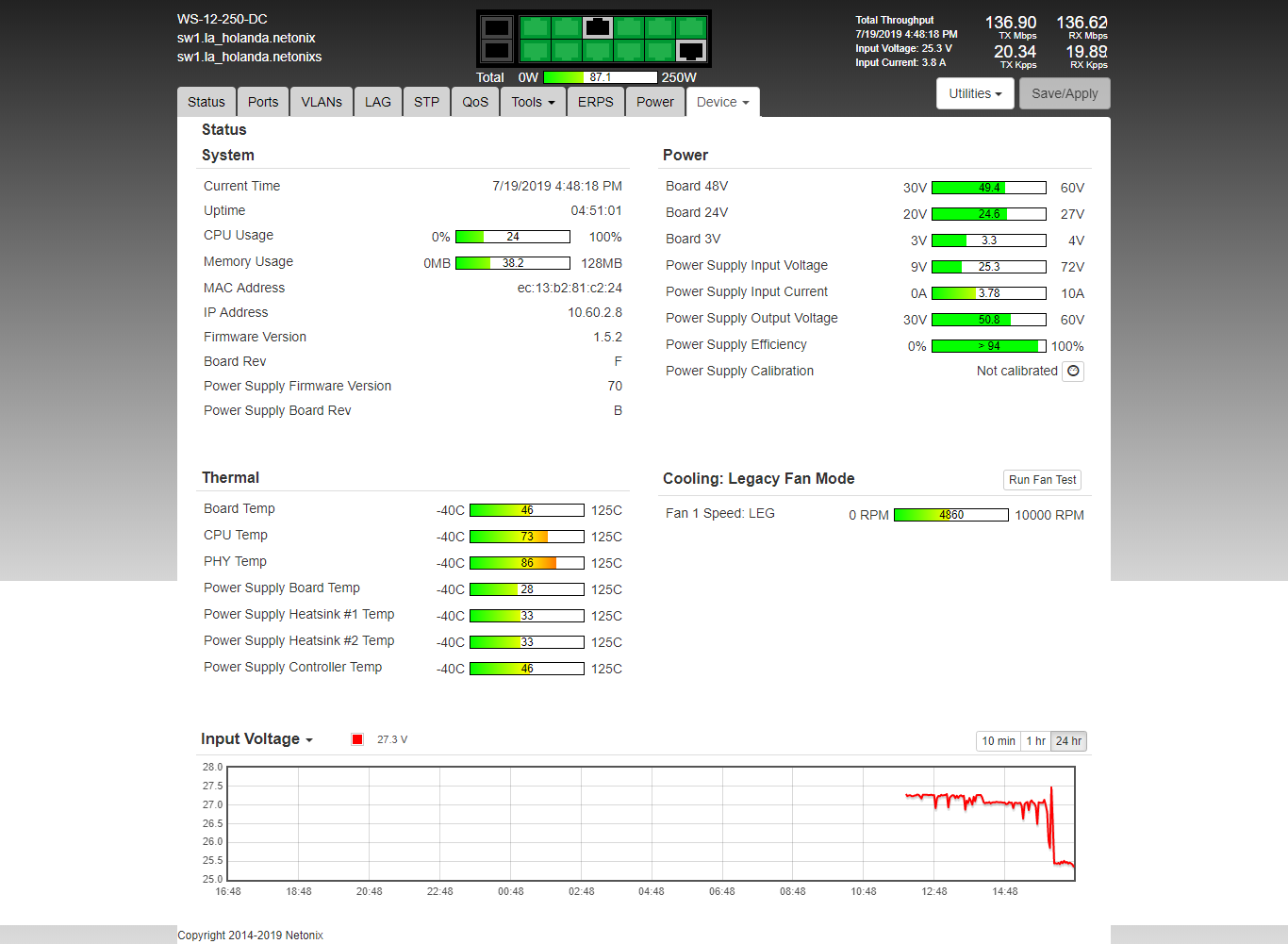Click the Fan 1 Speed gauge bar

coord(950,515)
